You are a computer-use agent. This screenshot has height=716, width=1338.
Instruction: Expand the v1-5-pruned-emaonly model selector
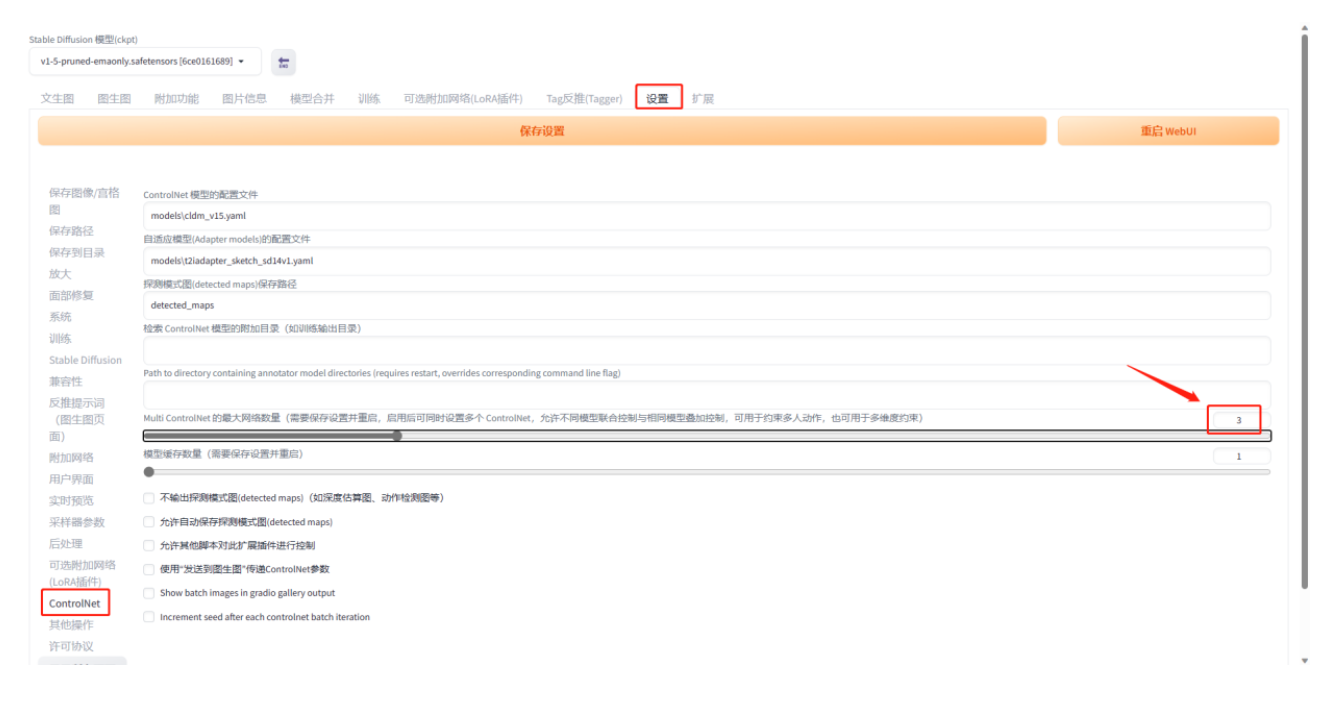tap(145, 62)
